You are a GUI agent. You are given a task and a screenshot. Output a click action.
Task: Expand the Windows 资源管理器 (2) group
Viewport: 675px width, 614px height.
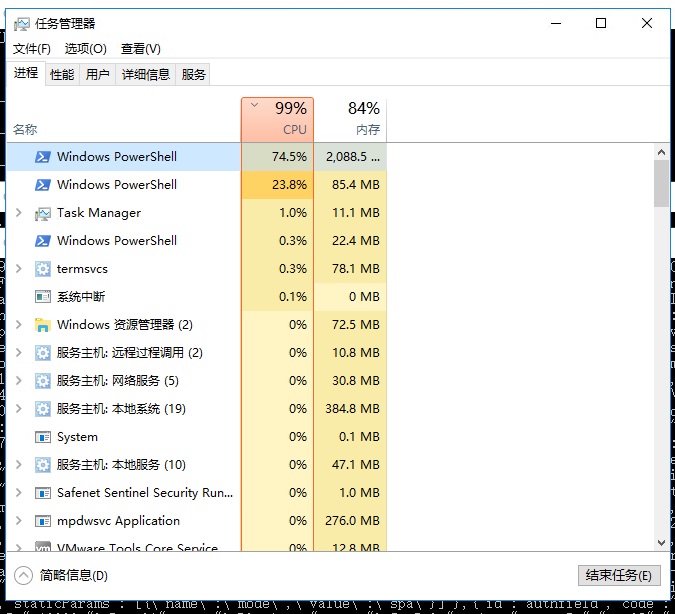[x=19, y=325]
